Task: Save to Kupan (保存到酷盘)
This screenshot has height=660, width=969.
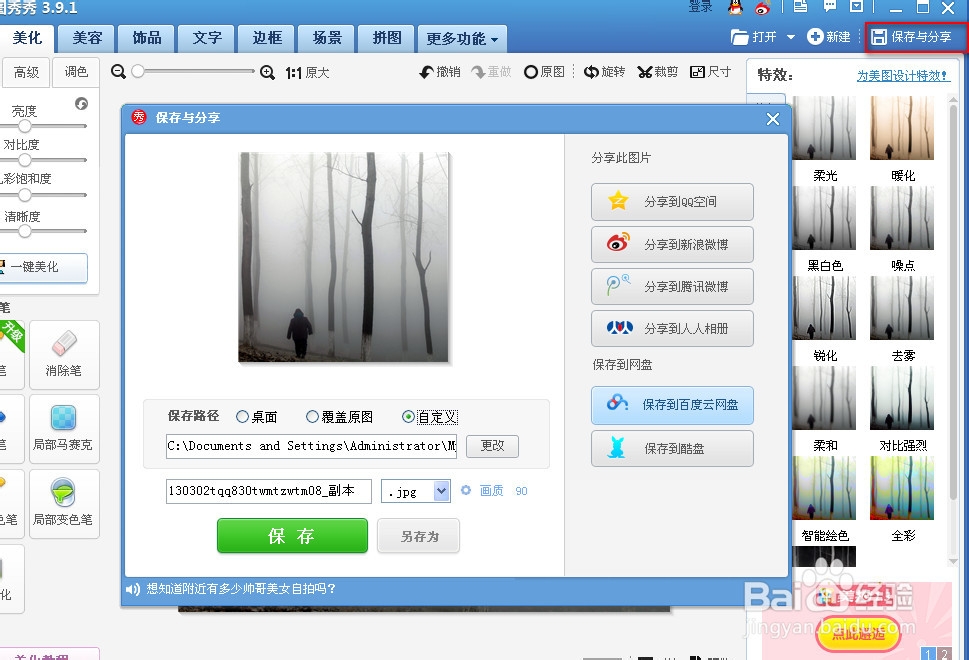Action: coord(672,448)
